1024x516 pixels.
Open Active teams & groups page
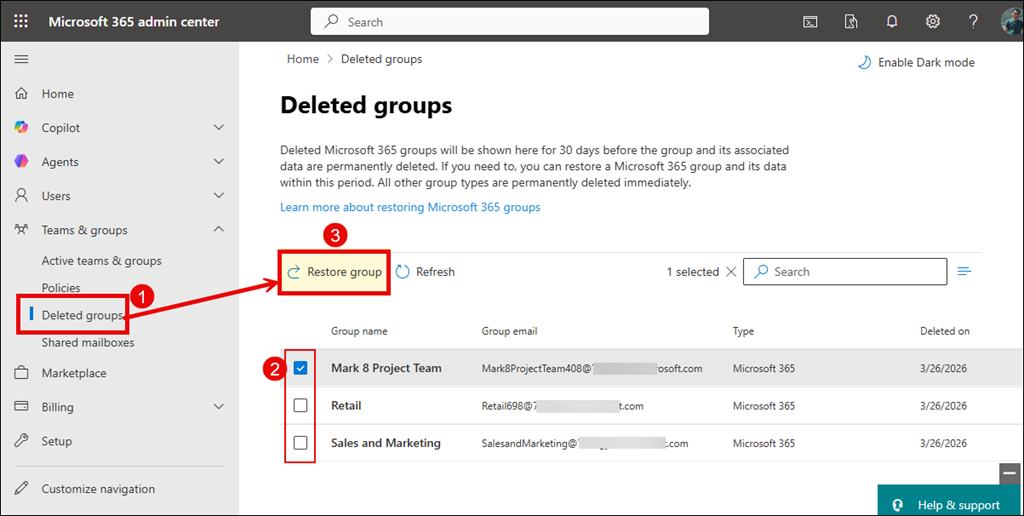coord(101,261)
